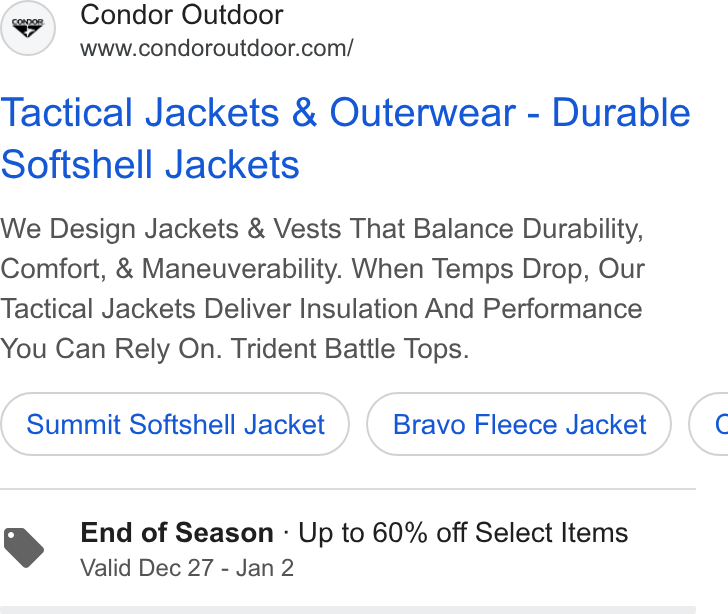Click the word Durable in the headline
The height and width of the screenshot is (614, 728).
(621, 113)
